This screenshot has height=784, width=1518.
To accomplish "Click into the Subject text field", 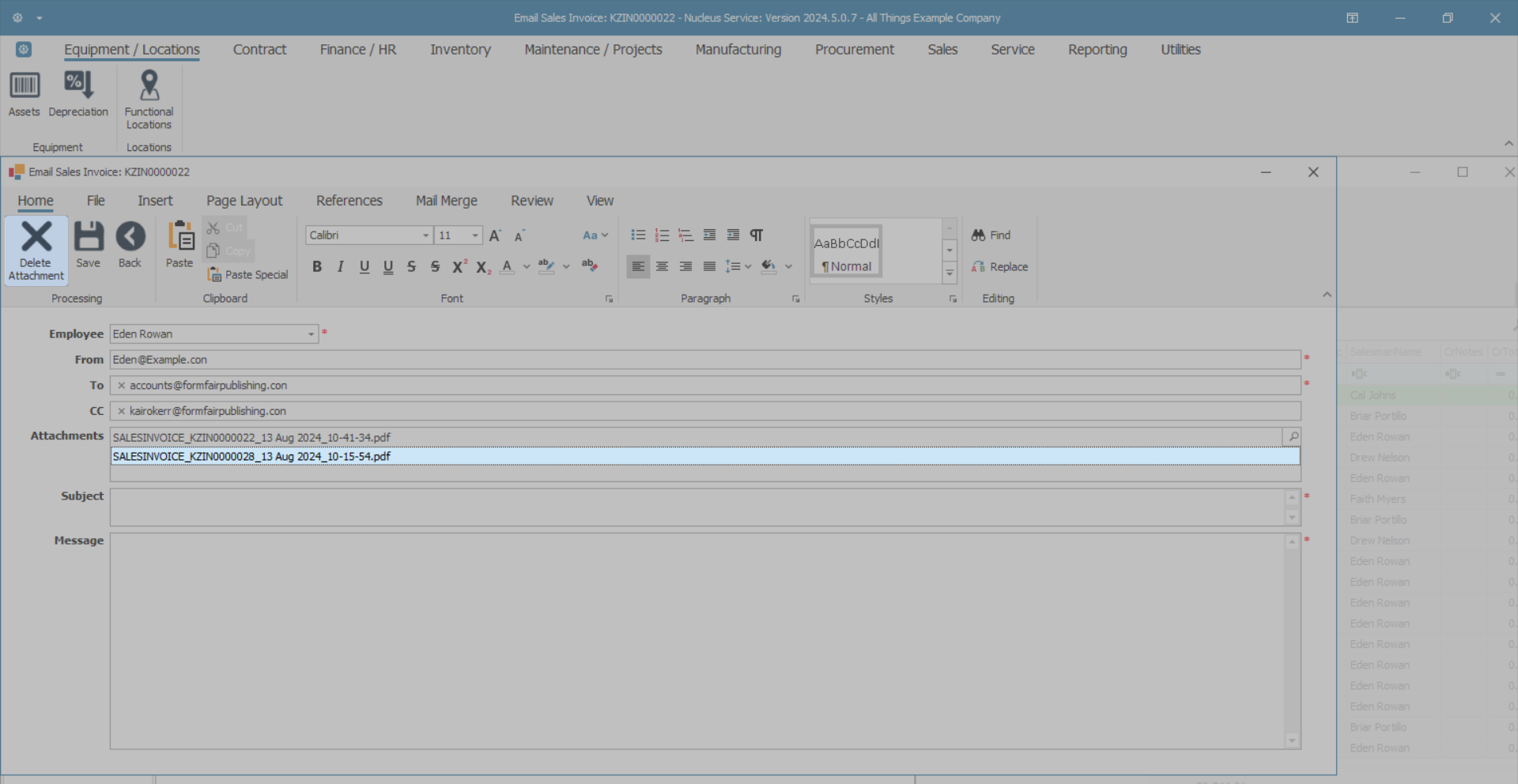I will [x=696, y=507].
